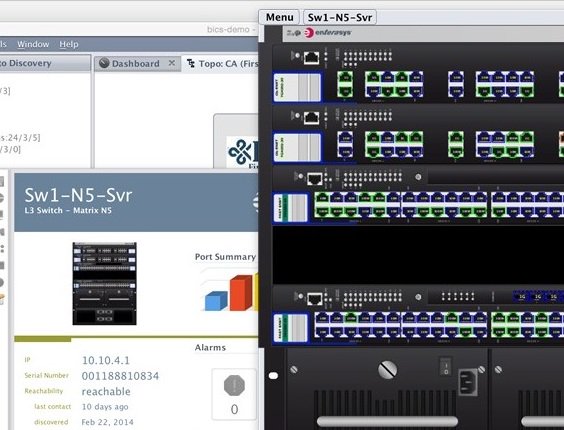Click the slot 1 RJ45 console port
The width and height of the screenshot is (564, 430).
click(x=311, y=58)
